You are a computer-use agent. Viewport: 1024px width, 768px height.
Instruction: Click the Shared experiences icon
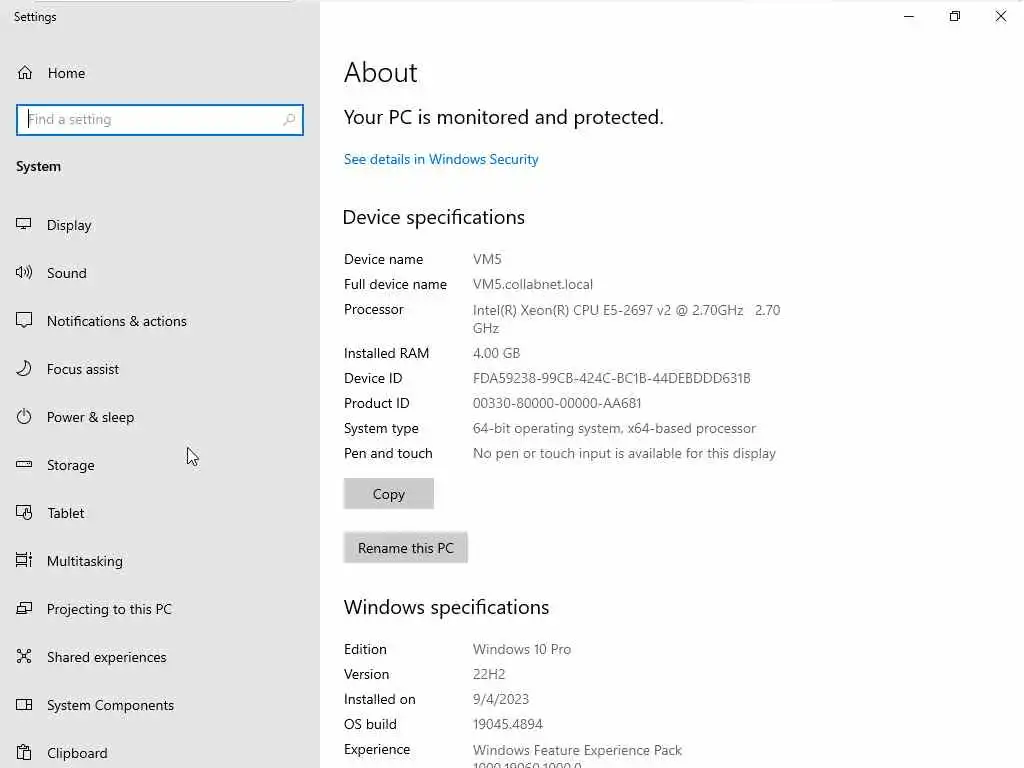point(24,656)
